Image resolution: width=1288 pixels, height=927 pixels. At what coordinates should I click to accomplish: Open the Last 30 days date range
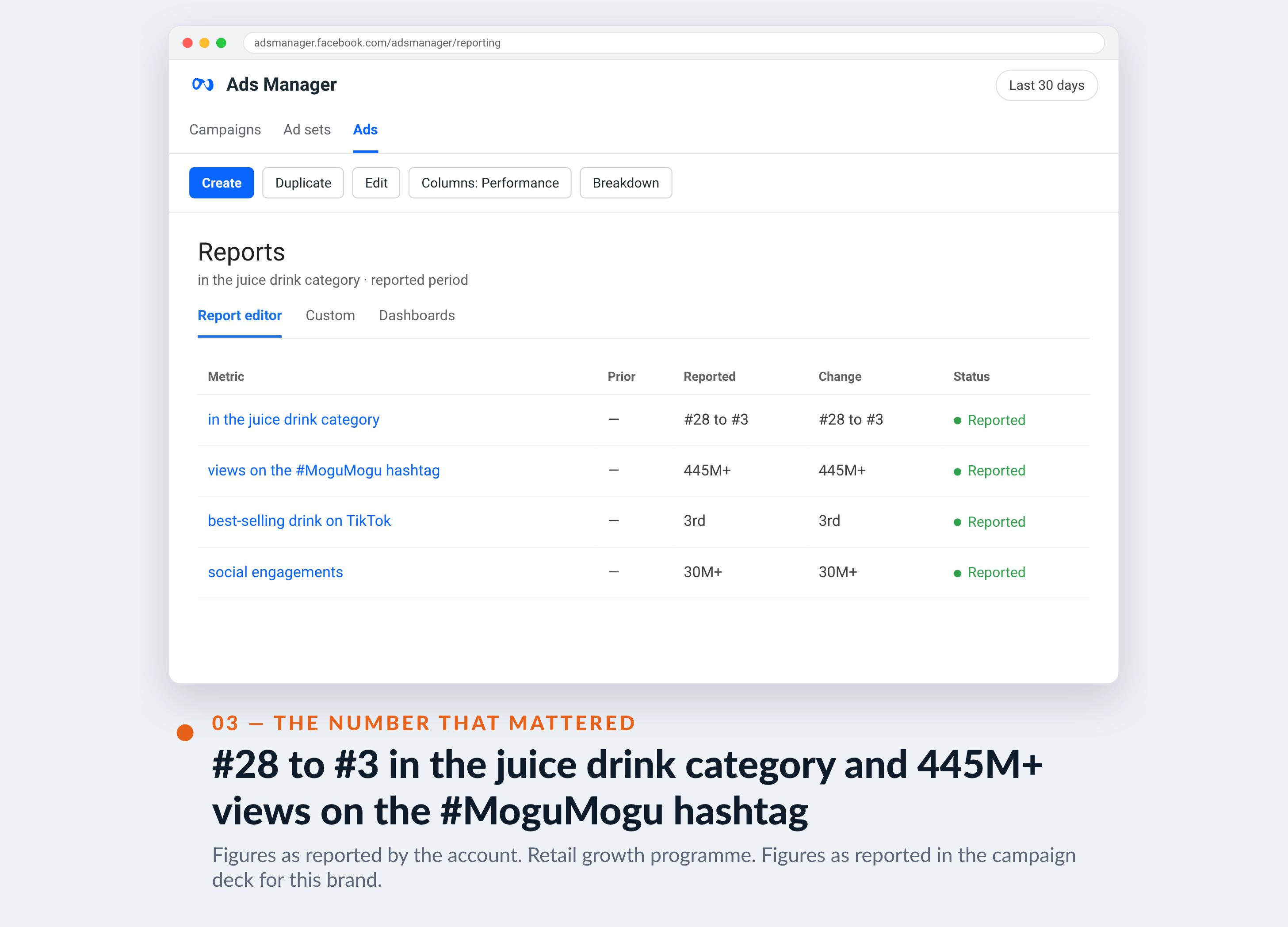click(x=1046, y=85)
